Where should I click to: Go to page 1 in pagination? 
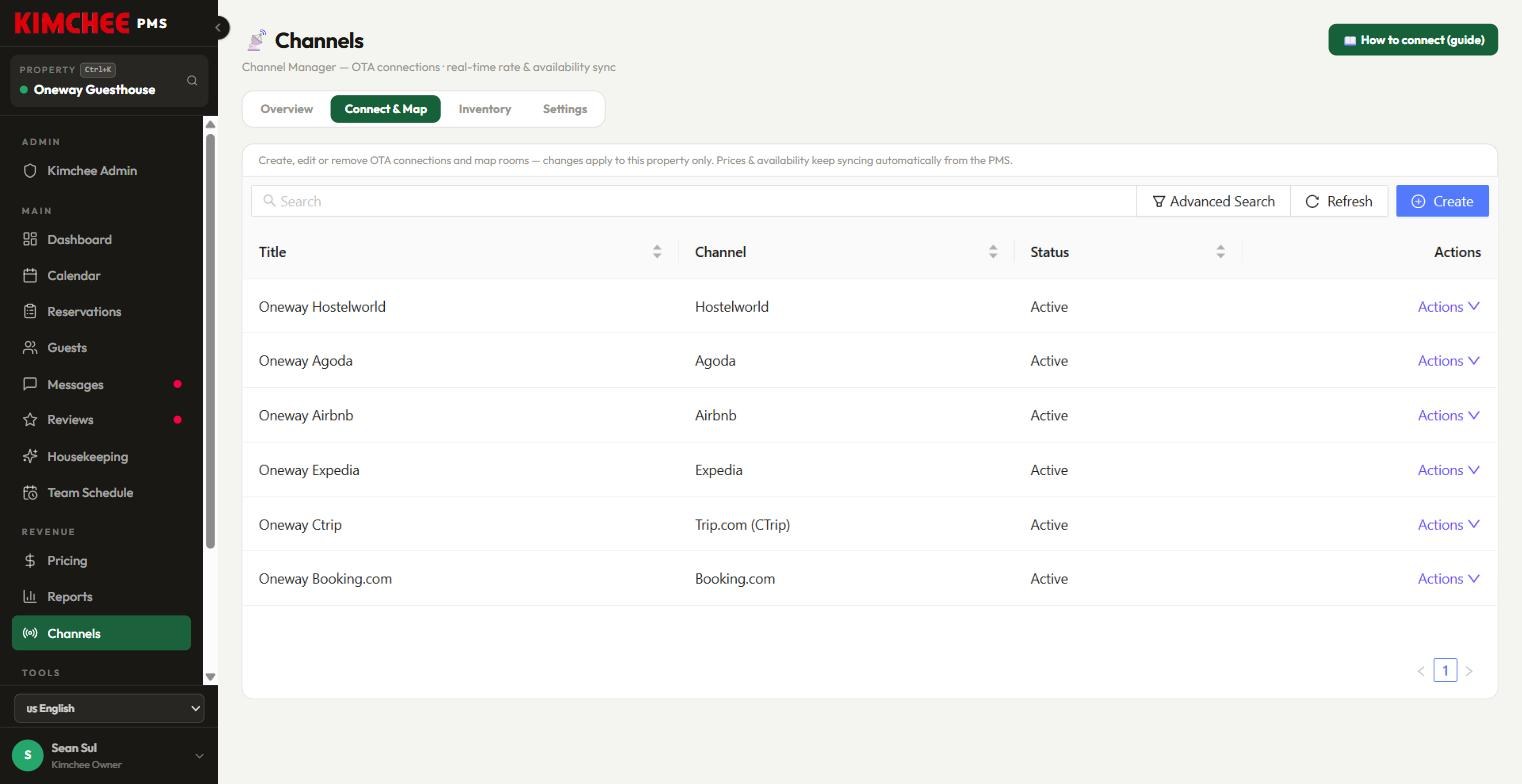[1445, 670]
